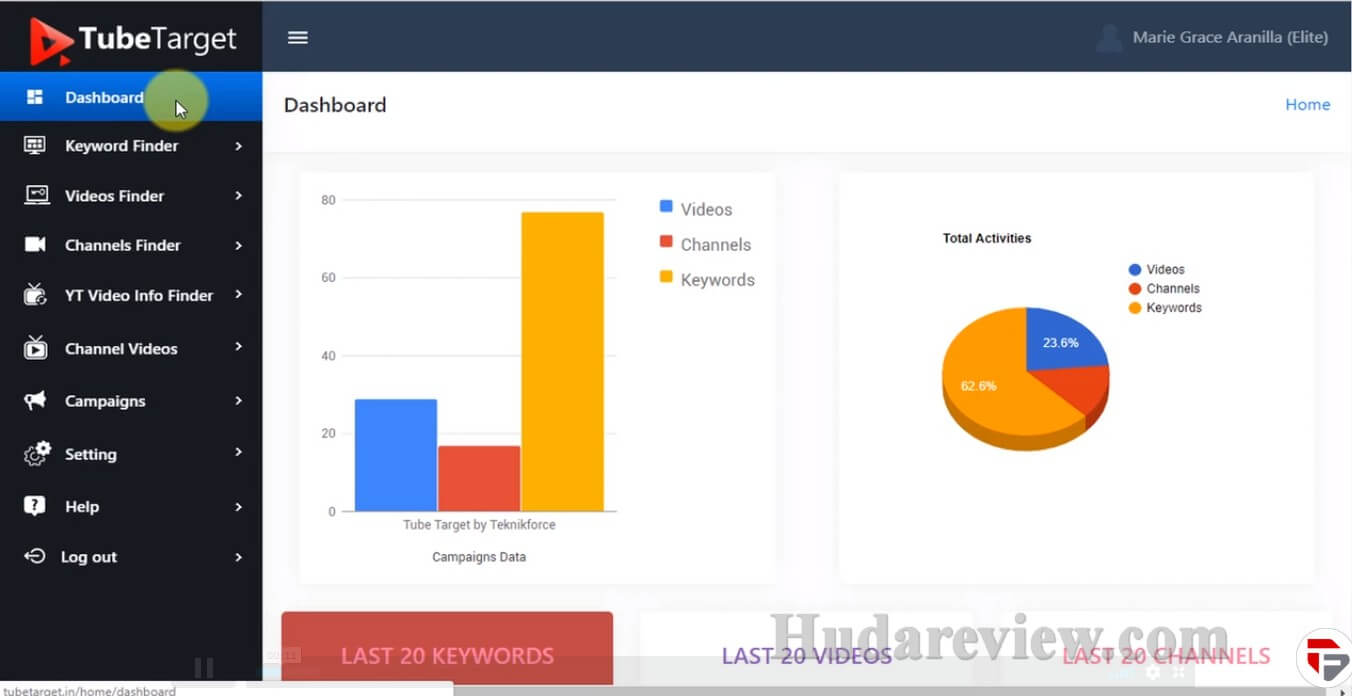This screenshot has height=696, width=1352.
Task: Click the Setting gears icon
Action: 37,454
